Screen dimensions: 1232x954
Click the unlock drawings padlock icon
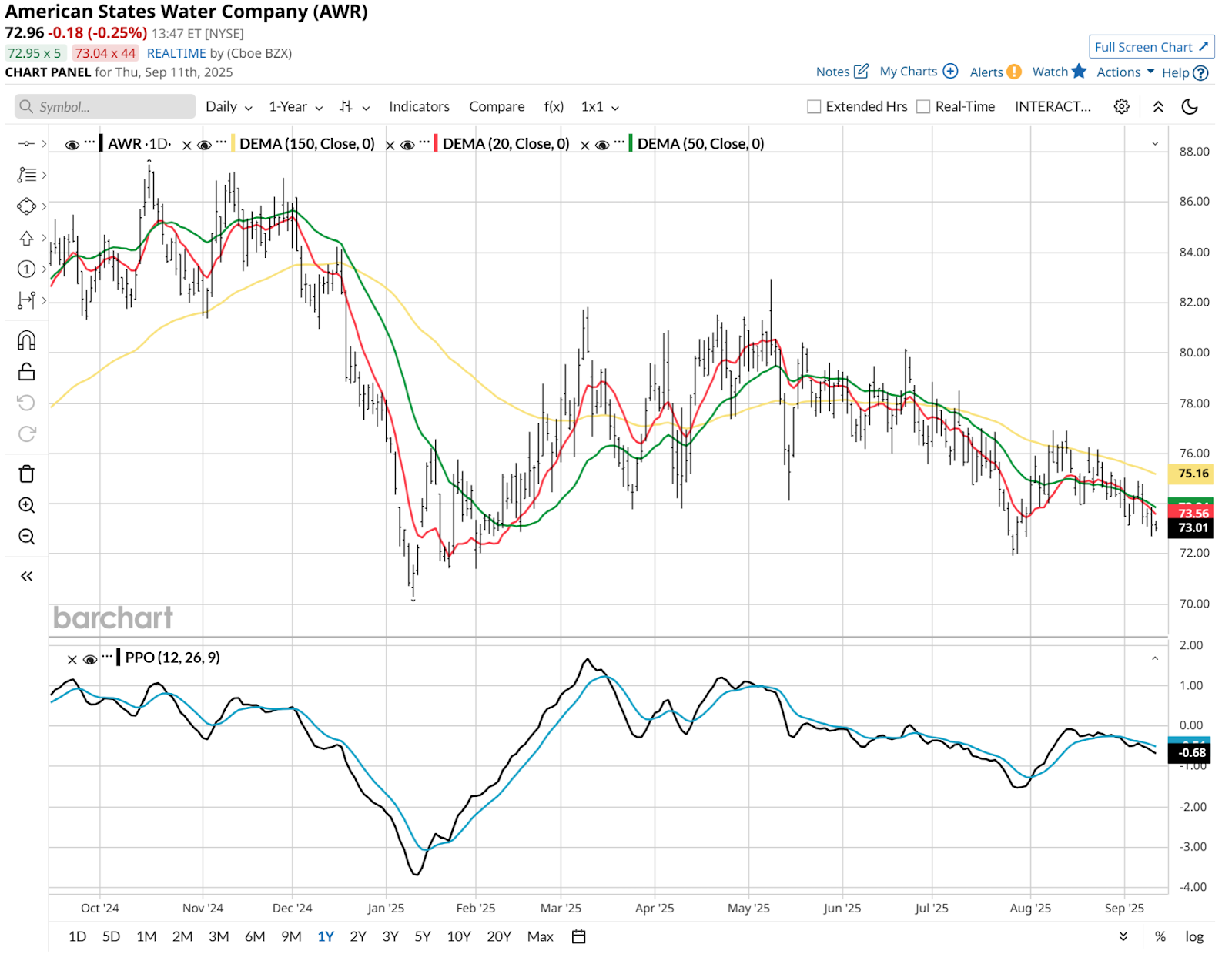pyautogui.click(x=26, y=372)
